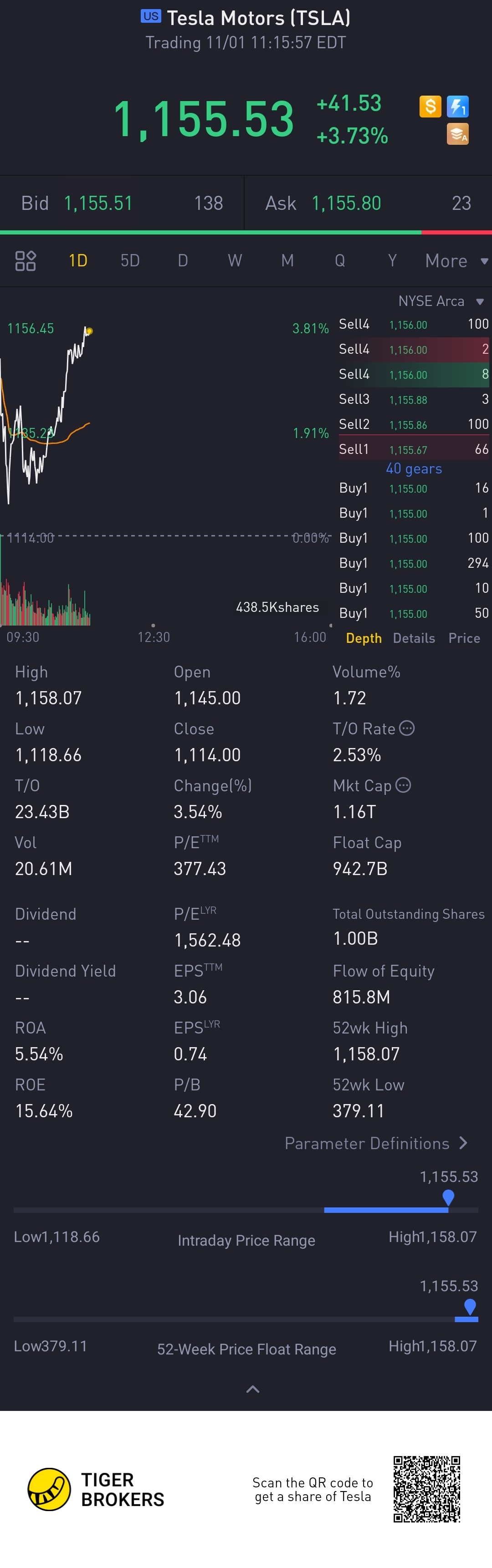Select the 1D chart tab
The image size is (492, 1568).
click(78, 260)
